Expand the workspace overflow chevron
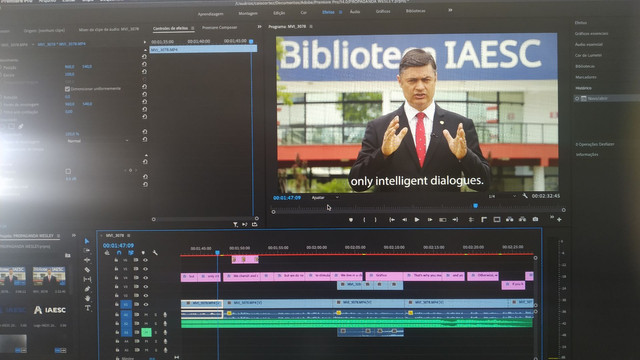640x360 pixels. click(x=450, y=10)
